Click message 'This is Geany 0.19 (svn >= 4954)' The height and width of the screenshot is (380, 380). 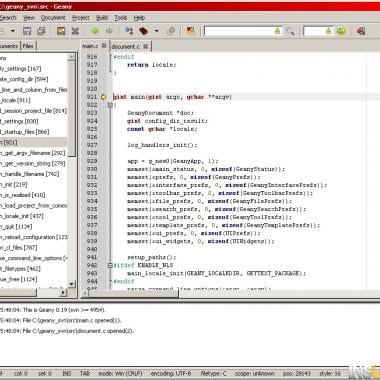tap(64, 310)
